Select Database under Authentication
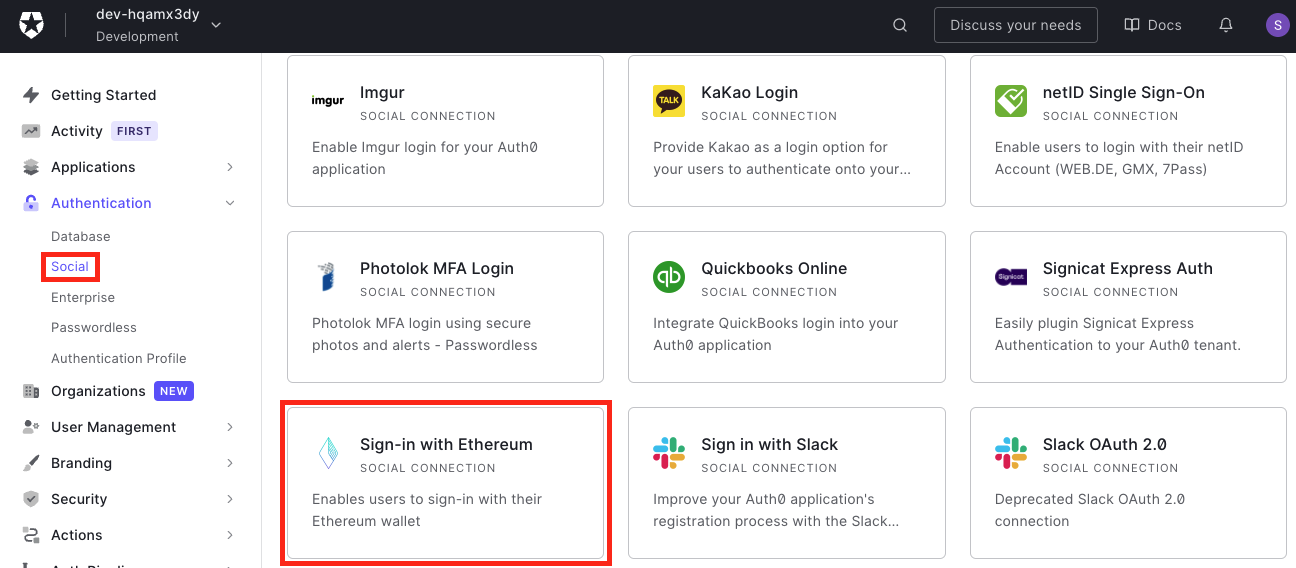Viewport: 1296px width, 568px height. coord(81,237)
